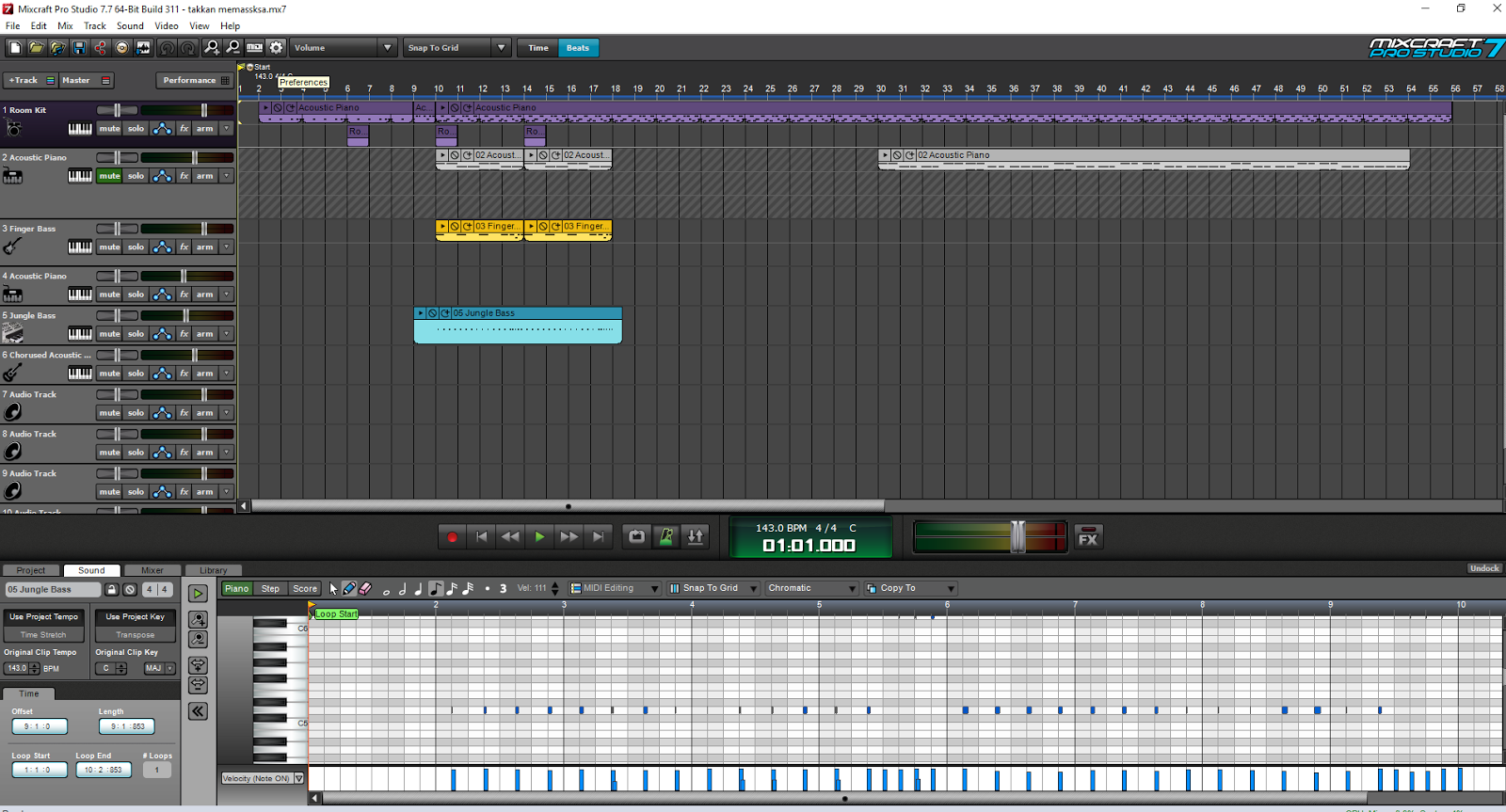Image resolution: width=1506 pixels, height=812 pixels.
Task: Solo the Jungle Bass track
Action: [x=136, y=334]
